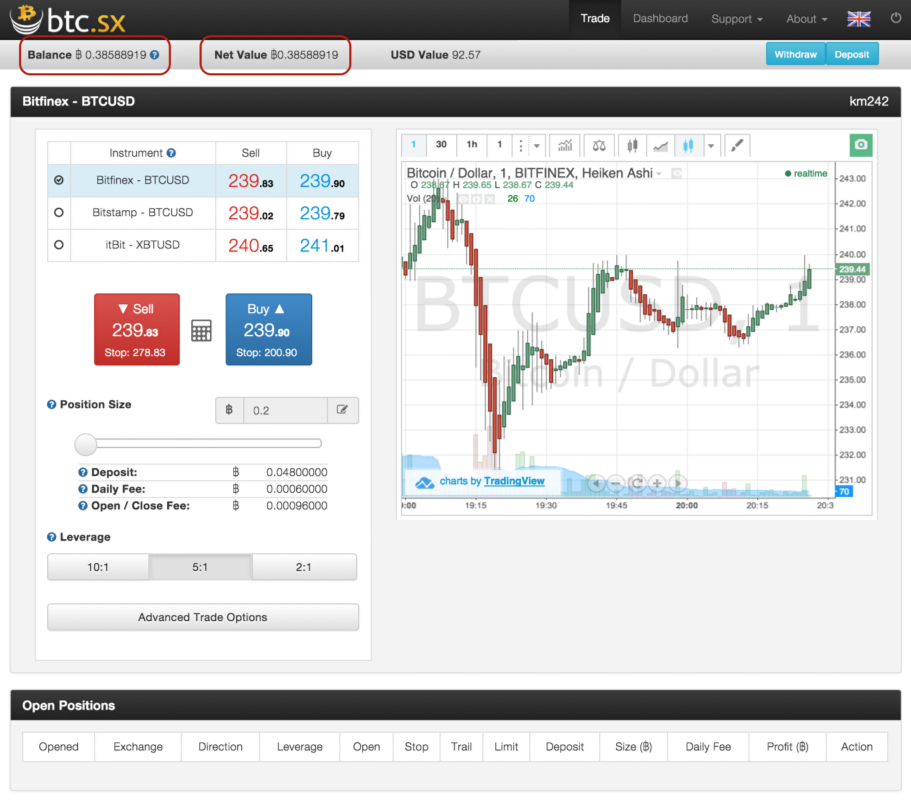Open chart indicators icon

pos(565,145)
